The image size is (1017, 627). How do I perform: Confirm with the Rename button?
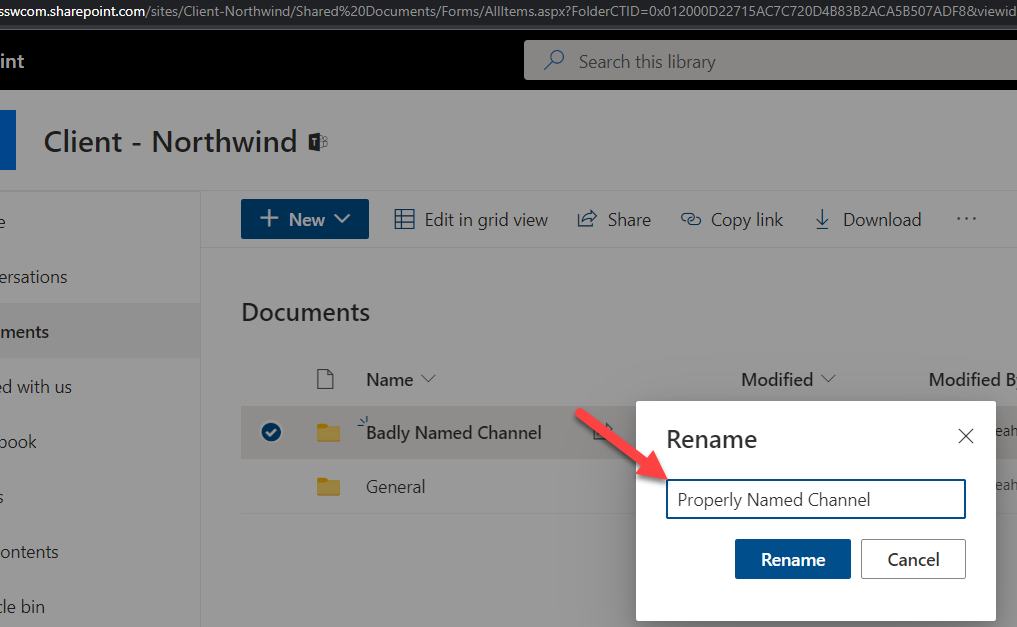tap(792, 560)
